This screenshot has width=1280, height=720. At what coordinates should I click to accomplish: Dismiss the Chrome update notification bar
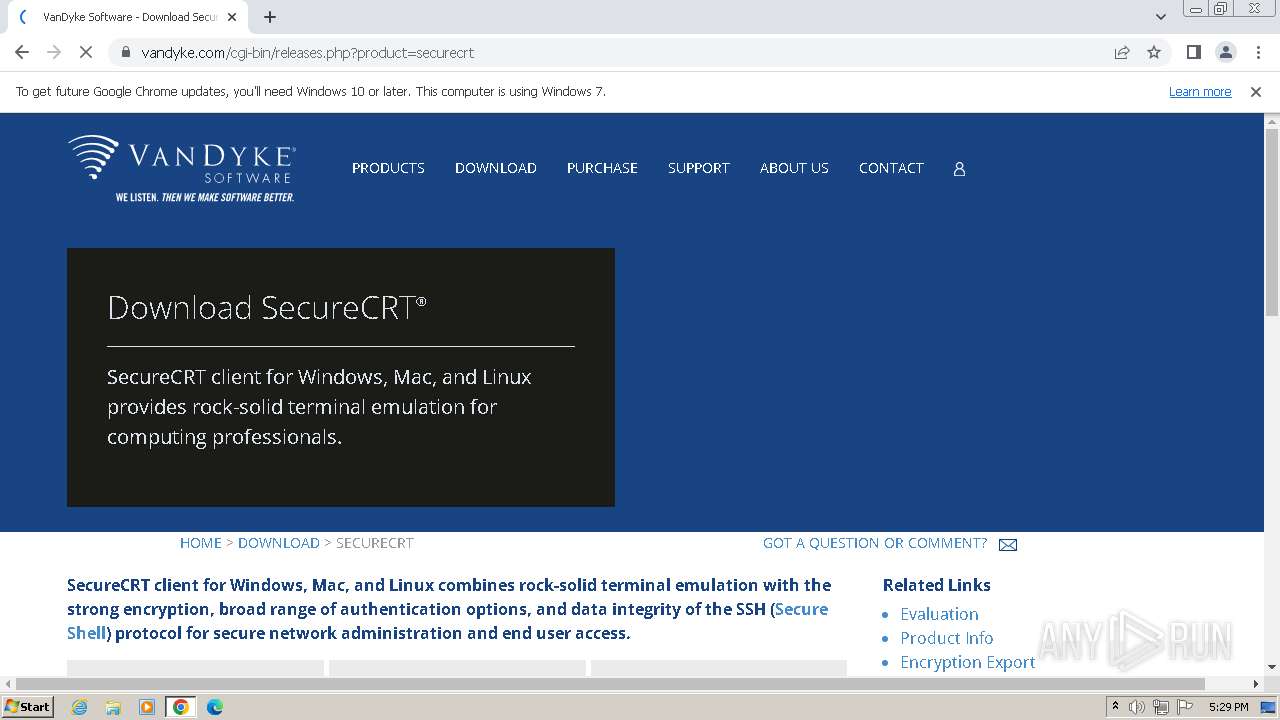[x=1256, y=91]
